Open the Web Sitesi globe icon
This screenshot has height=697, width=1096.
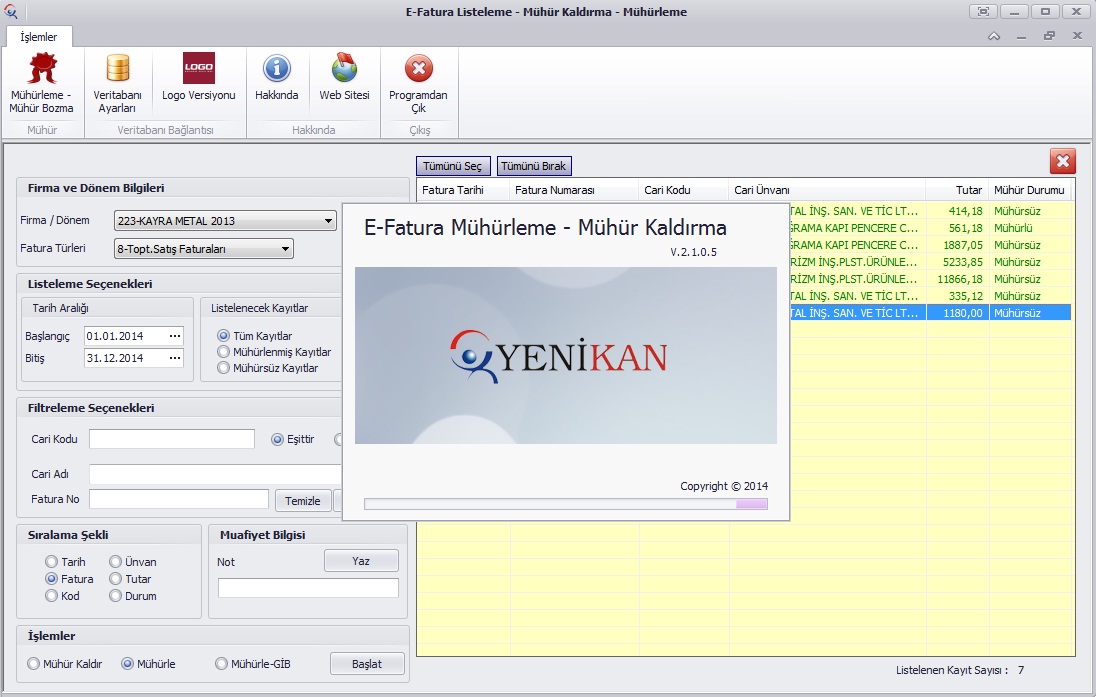point(344,70)
